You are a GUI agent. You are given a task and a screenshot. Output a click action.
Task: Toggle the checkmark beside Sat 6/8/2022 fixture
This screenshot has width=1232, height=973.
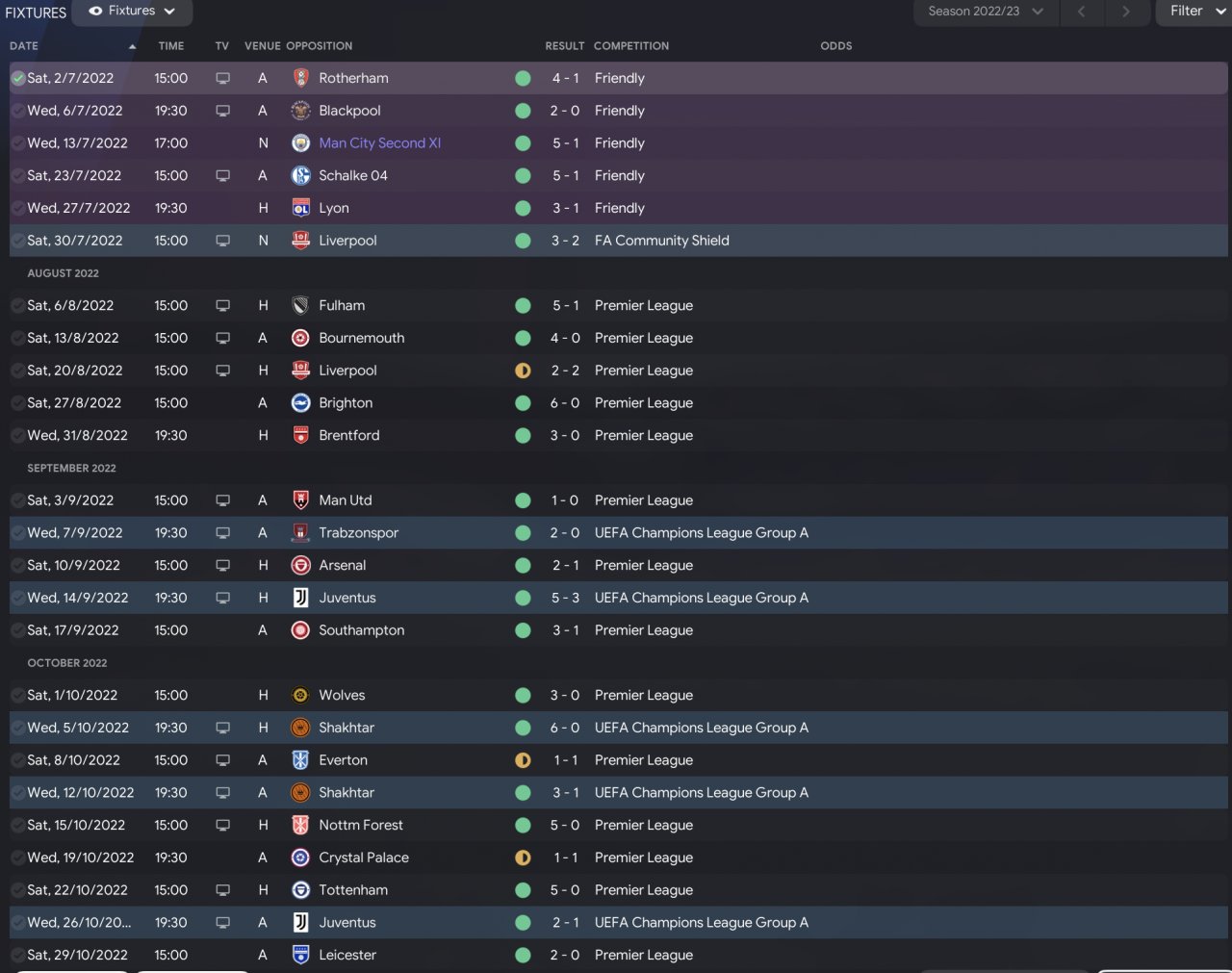coord(18,305)
